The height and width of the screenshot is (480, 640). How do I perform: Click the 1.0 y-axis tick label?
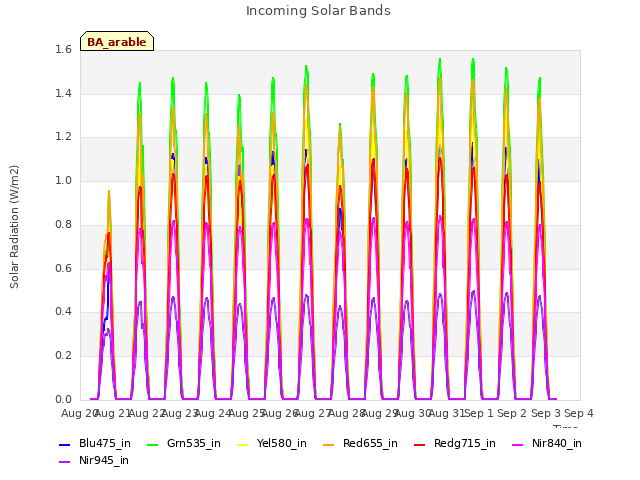63,180
